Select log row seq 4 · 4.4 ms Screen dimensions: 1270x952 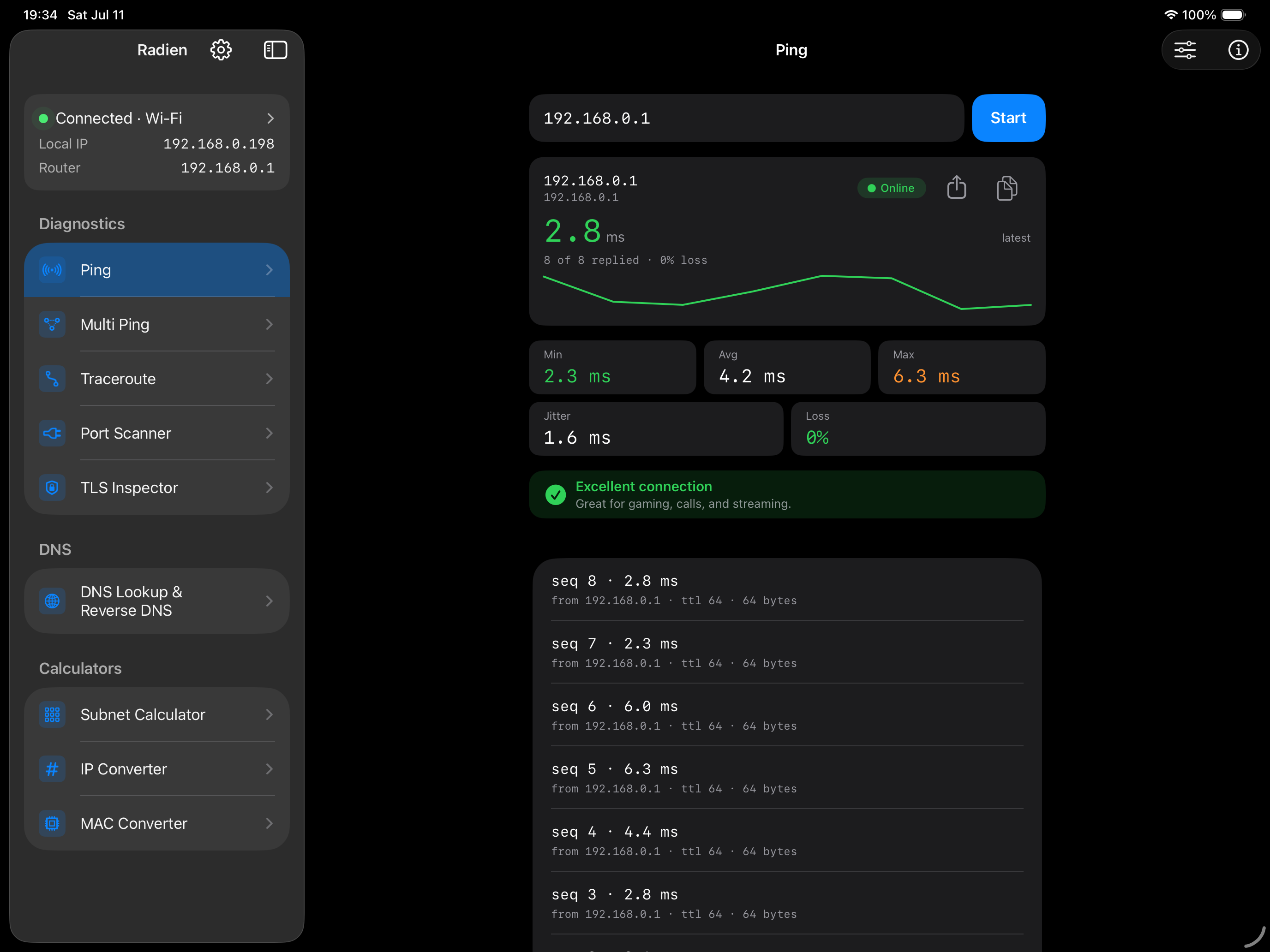click(x=786, y=841)
